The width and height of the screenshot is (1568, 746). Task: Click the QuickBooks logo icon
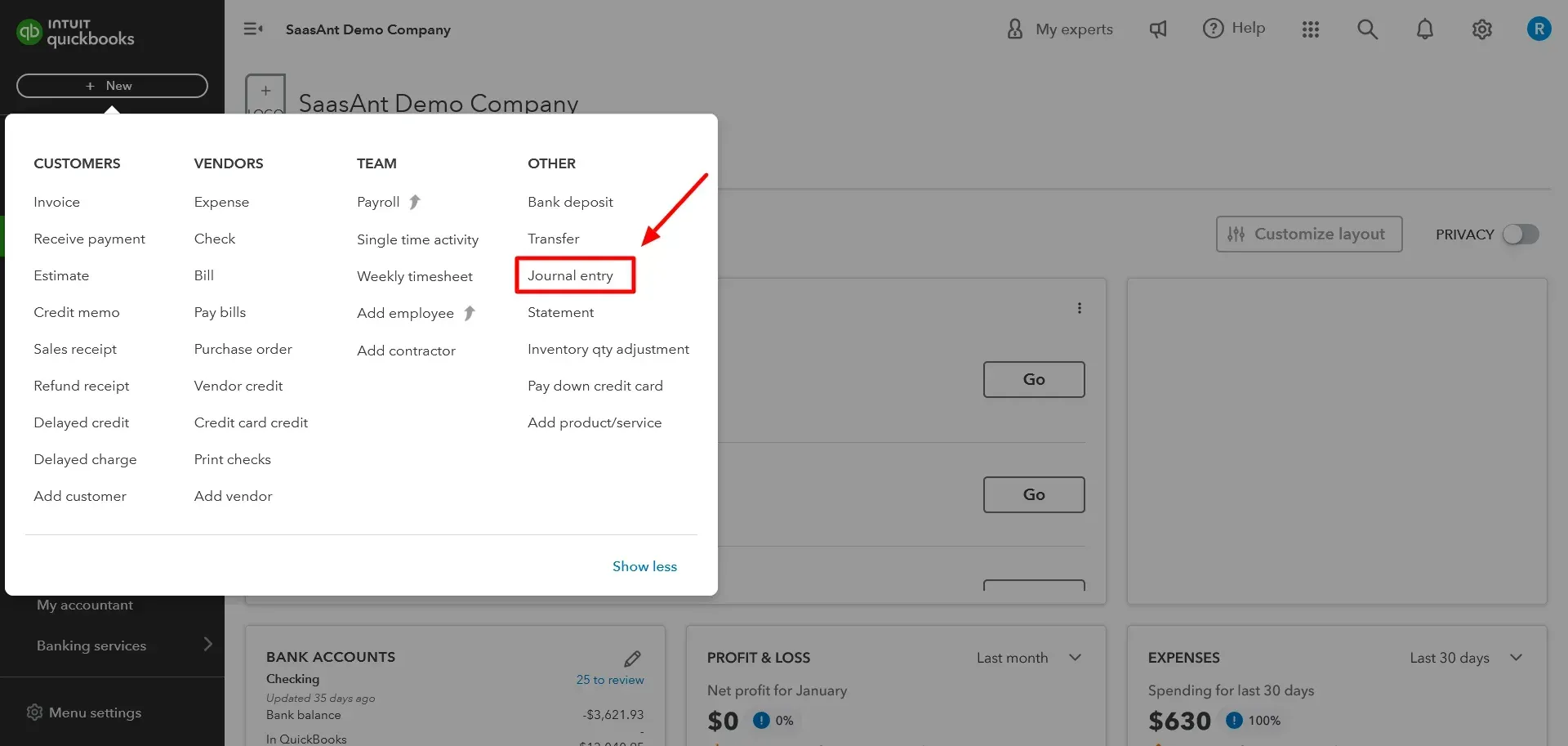click(29, 32)
